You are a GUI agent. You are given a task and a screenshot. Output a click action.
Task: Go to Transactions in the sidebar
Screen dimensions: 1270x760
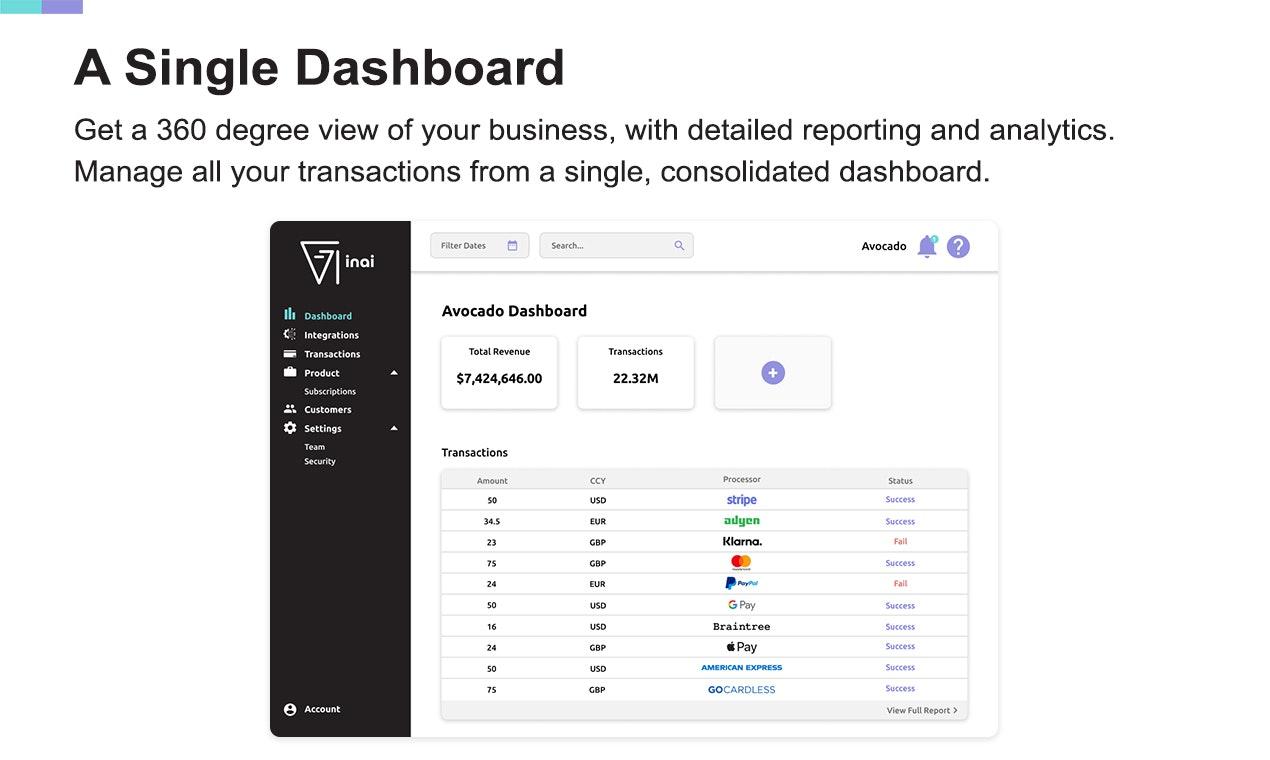[x=332, y=354]
